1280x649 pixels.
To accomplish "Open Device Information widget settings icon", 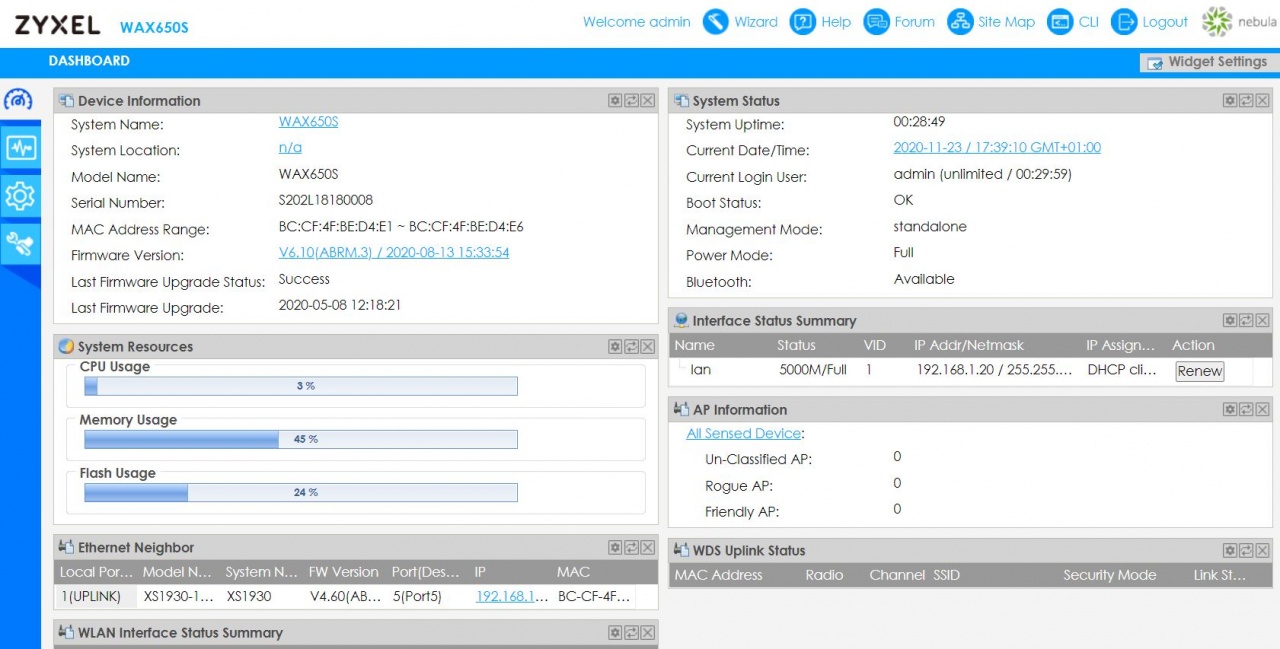I will [x=615, y=101].
